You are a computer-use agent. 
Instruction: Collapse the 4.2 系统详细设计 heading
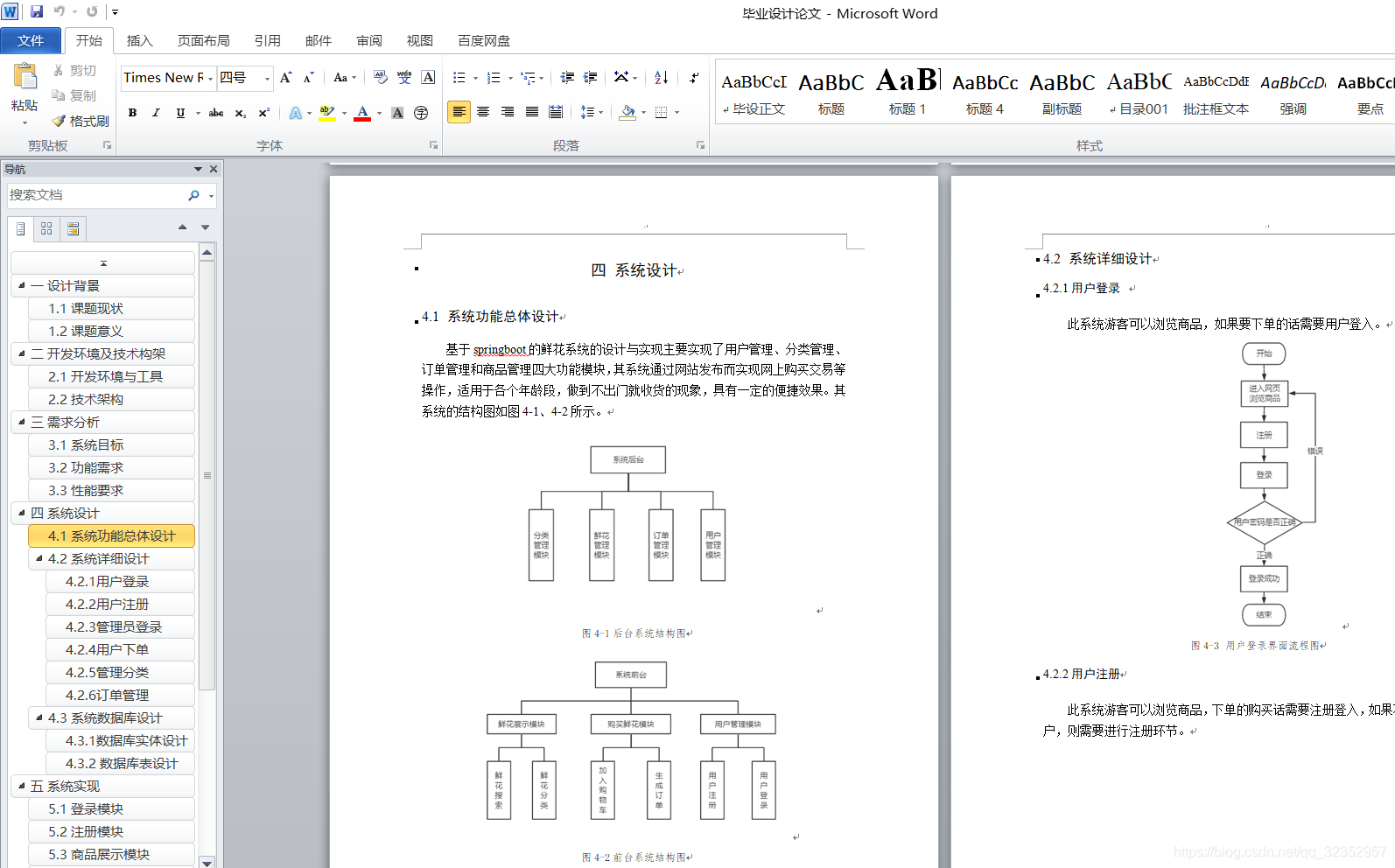pos(39,558)
